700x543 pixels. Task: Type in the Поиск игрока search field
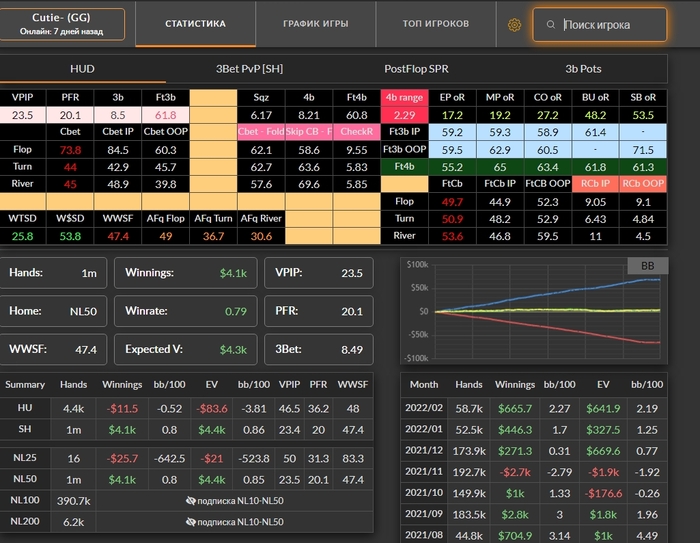click(610, 24)
